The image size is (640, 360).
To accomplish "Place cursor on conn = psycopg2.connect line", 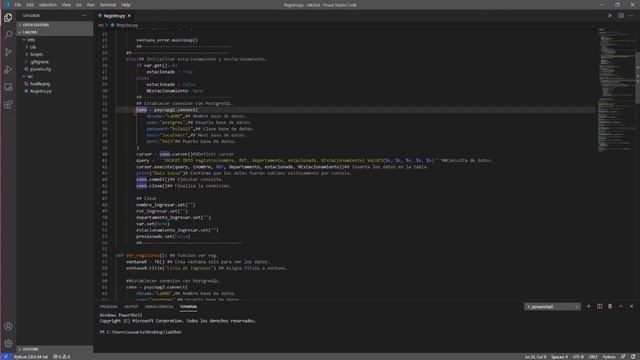I will click(167, 110).
